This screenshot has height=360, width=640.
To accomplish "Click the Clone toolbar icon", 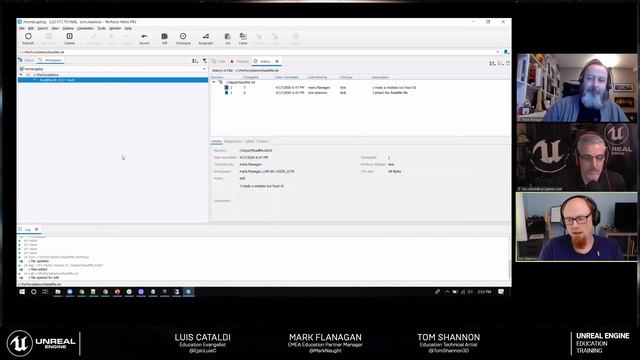I will click(243, 38).
